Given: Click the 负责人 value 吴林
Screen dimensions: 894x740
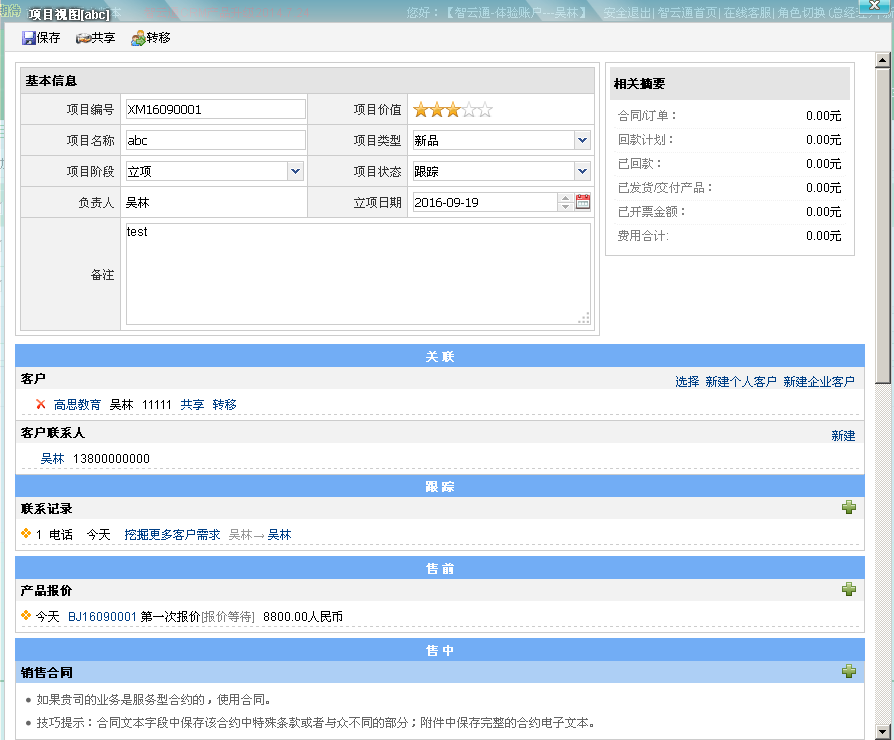Looking at the screenshot, I should pos(137,202).
